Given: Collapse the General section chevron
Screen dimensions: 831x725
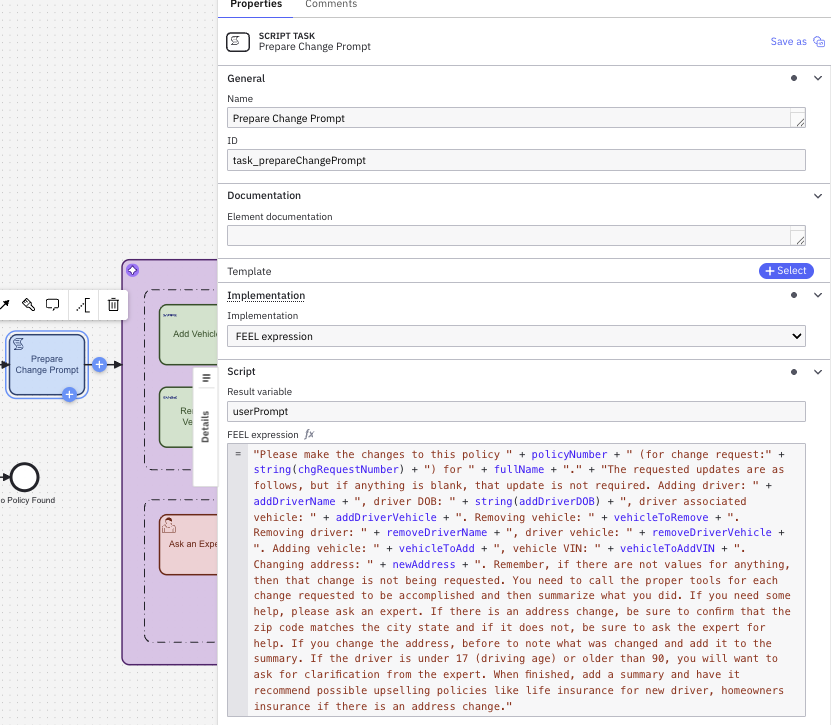Looking at the screenshot, I should pyautogui.click(x=818, y=78).
